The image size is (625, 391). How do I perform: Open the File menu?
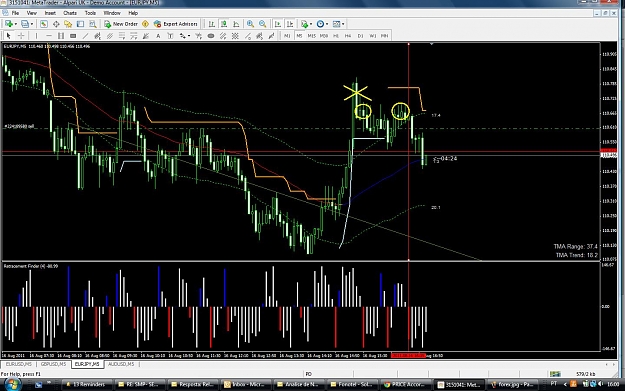click(16, 13)
